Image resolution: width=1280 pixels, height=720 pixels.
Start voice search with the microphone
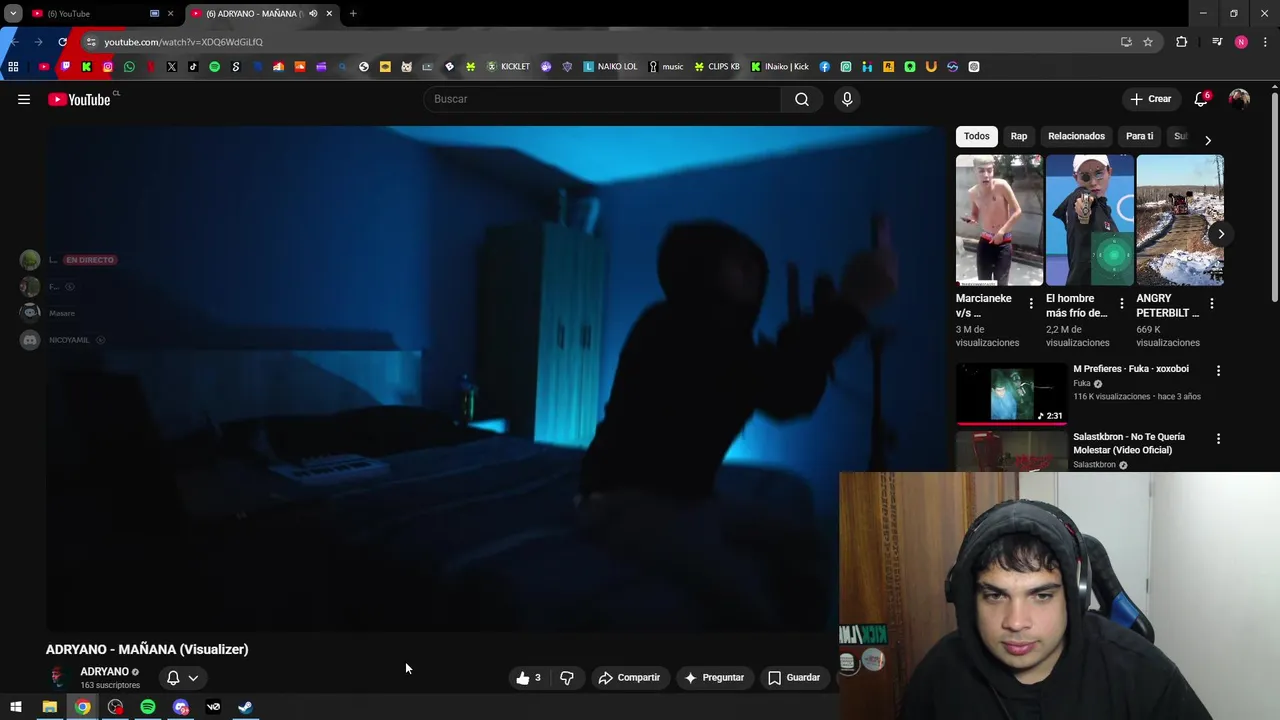847,99
